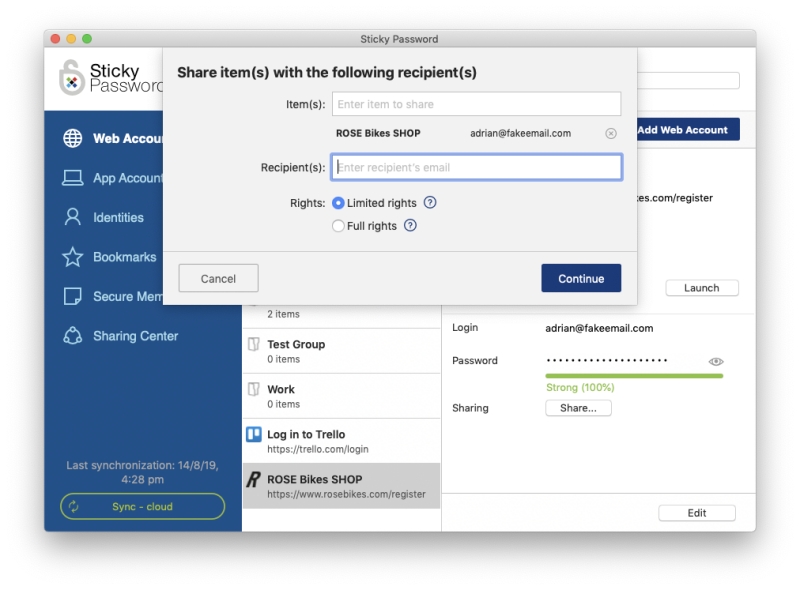800x590 pixels.
Task: Click the Test Group folder icon
Action: point(254,344)
